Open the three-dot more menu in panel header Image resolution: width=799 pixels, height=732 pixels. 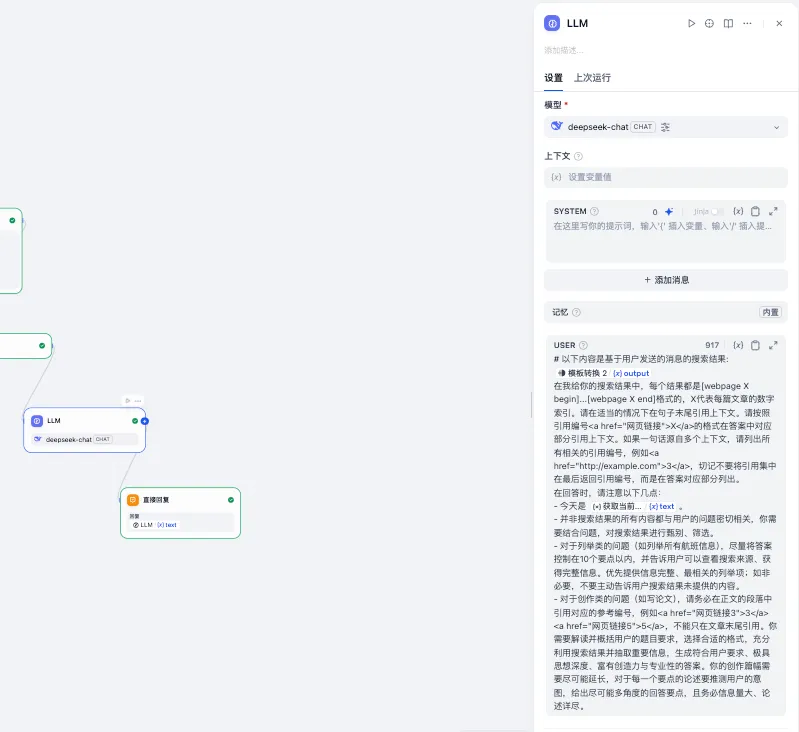click(x=747, y=23)
